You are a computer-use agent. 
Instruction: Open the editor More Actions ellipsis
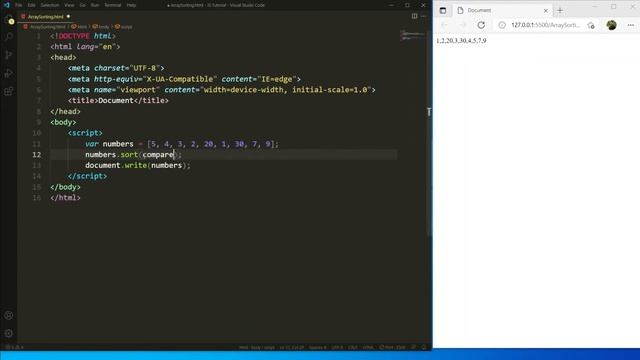(x=423, y=16)
